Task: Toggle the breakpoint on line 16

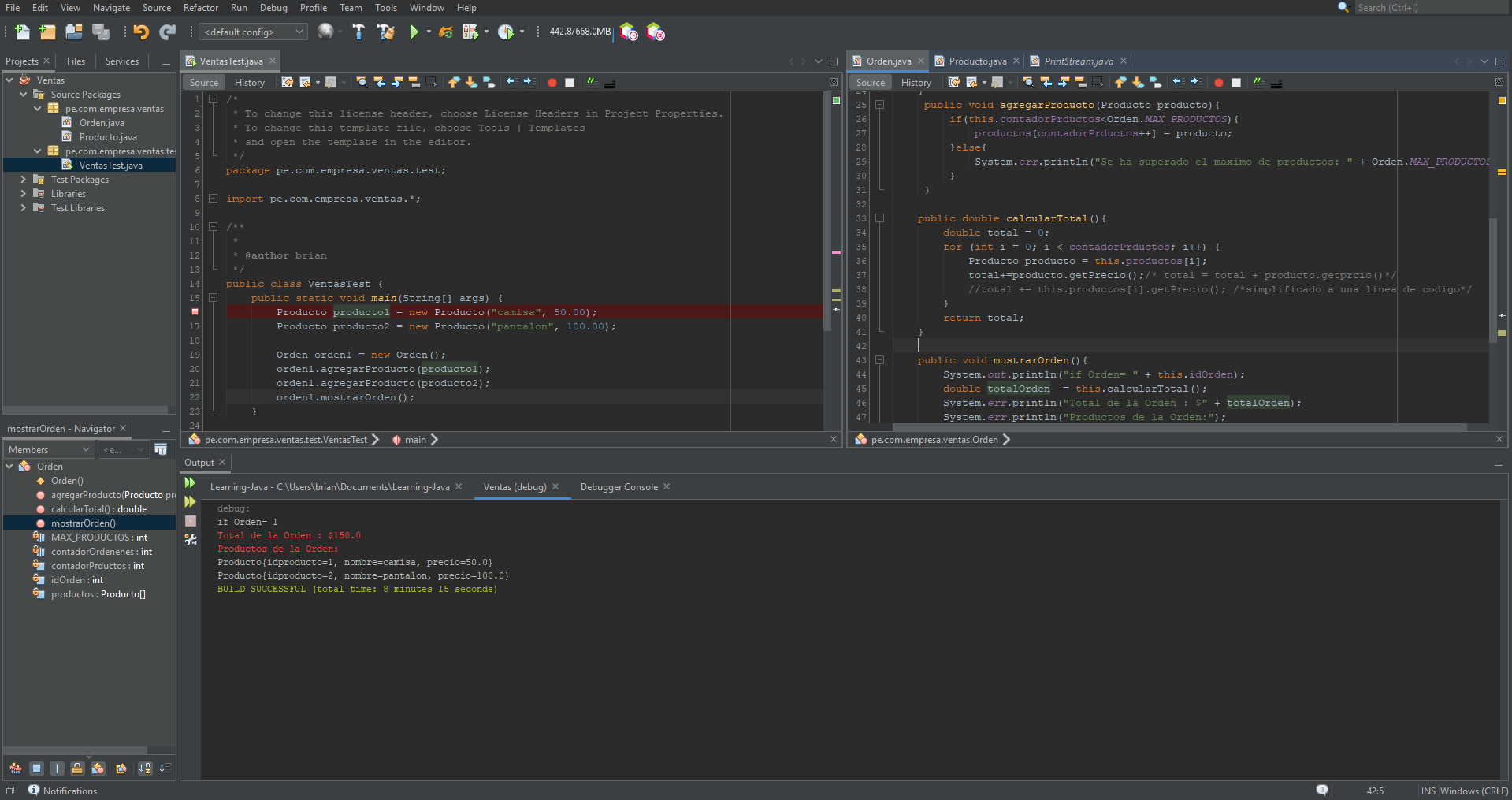Action: pos(195,312)
